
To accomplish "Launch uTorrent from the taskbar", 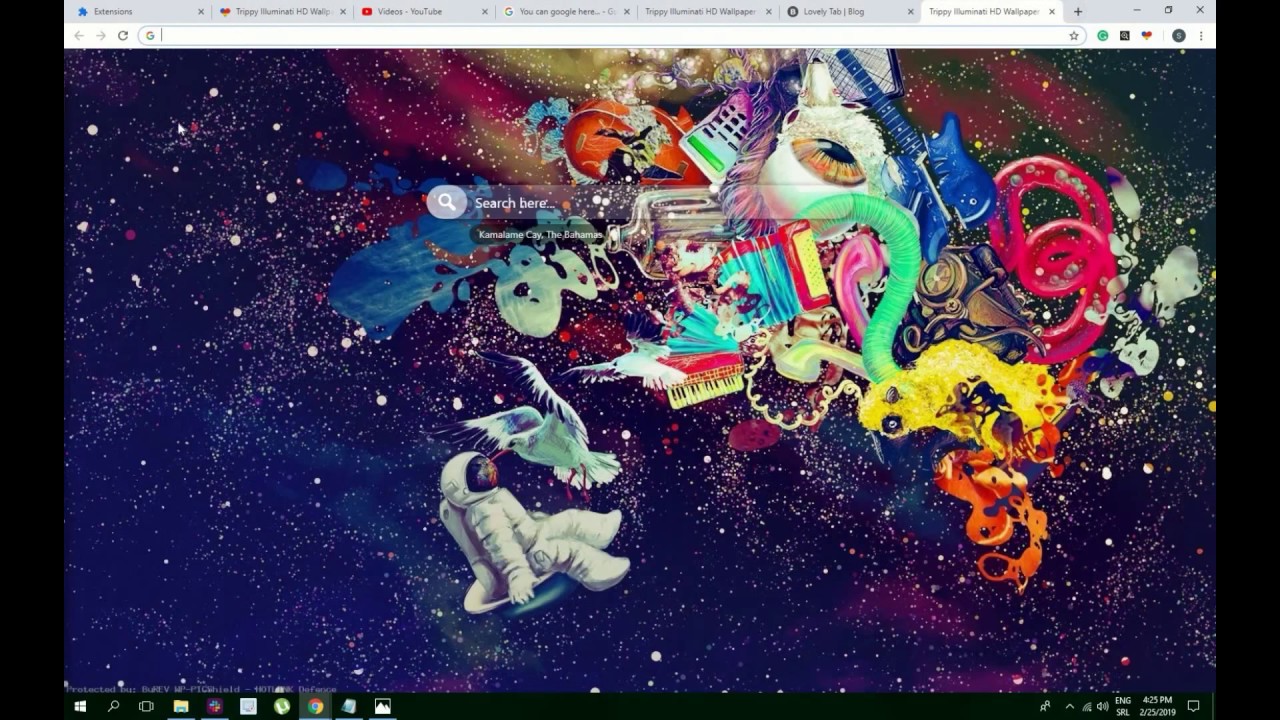I will coord(282,706).
